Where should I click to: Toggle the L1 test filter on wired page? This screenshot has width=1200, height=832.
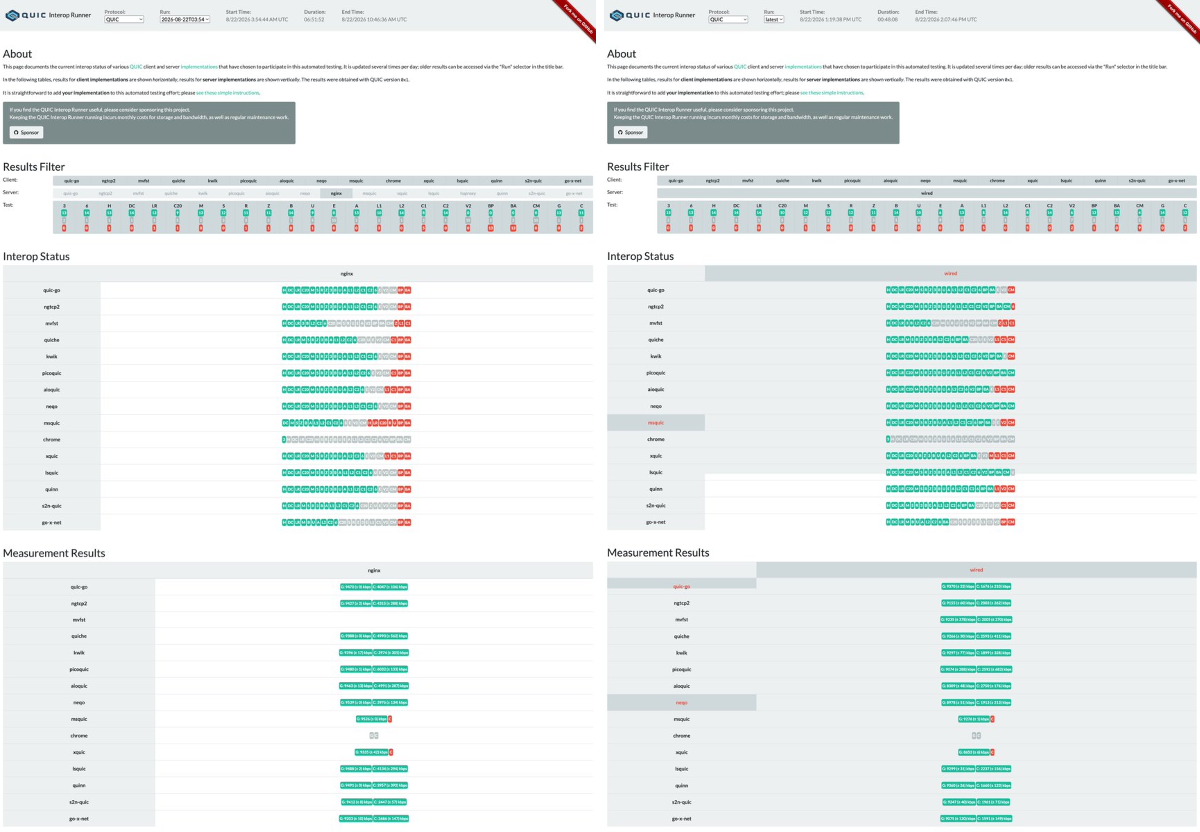(982, 218)
